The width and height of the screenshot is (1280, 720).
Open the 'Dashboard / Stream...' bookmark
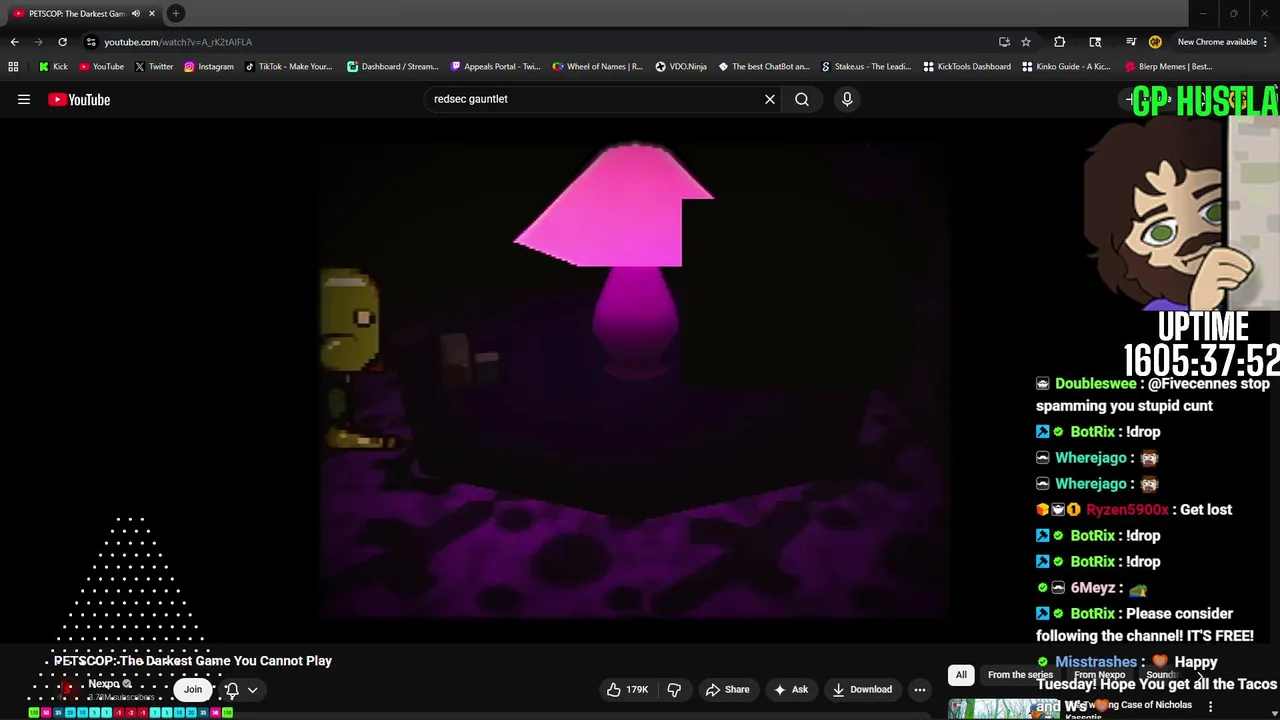[x=393, y=67]
